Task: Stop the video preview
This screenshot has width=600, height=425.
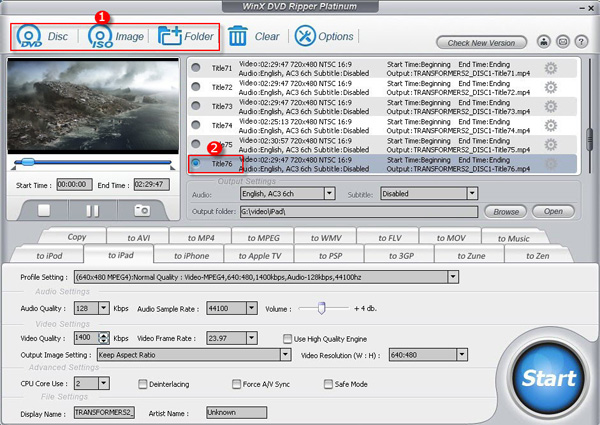Action: pyautogui.click(x=44, y=210)
